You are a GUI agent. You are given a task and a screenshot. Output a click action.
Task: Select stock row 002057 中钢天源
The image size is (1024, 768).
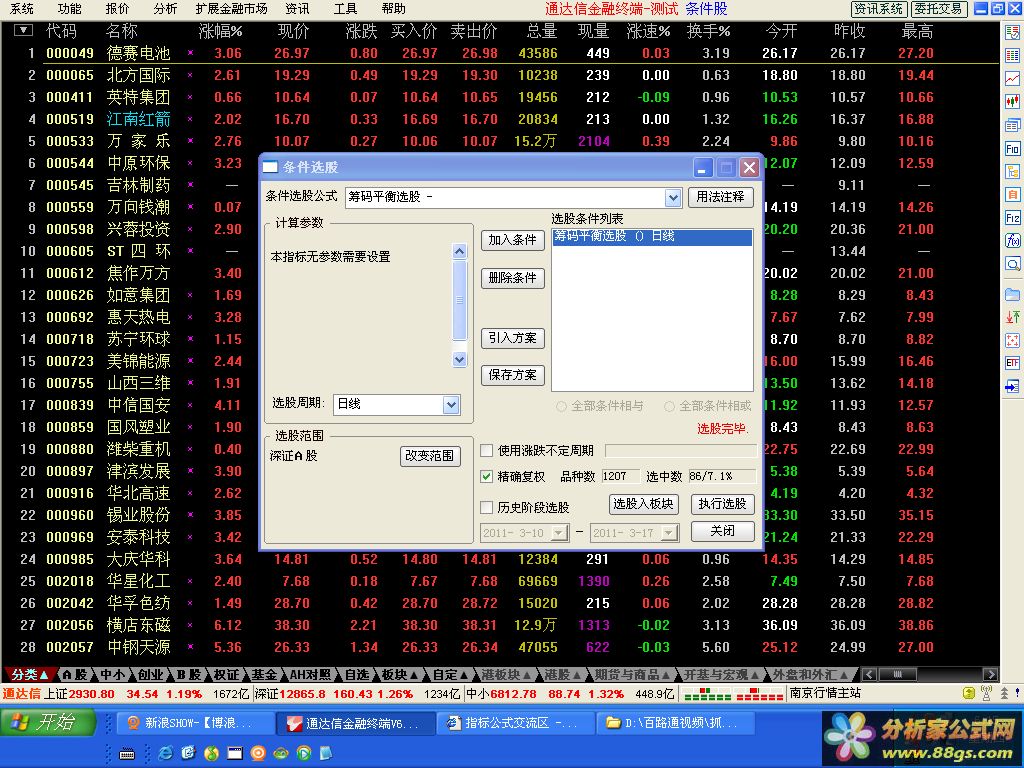pyautogui.click(x=500, y=647)
